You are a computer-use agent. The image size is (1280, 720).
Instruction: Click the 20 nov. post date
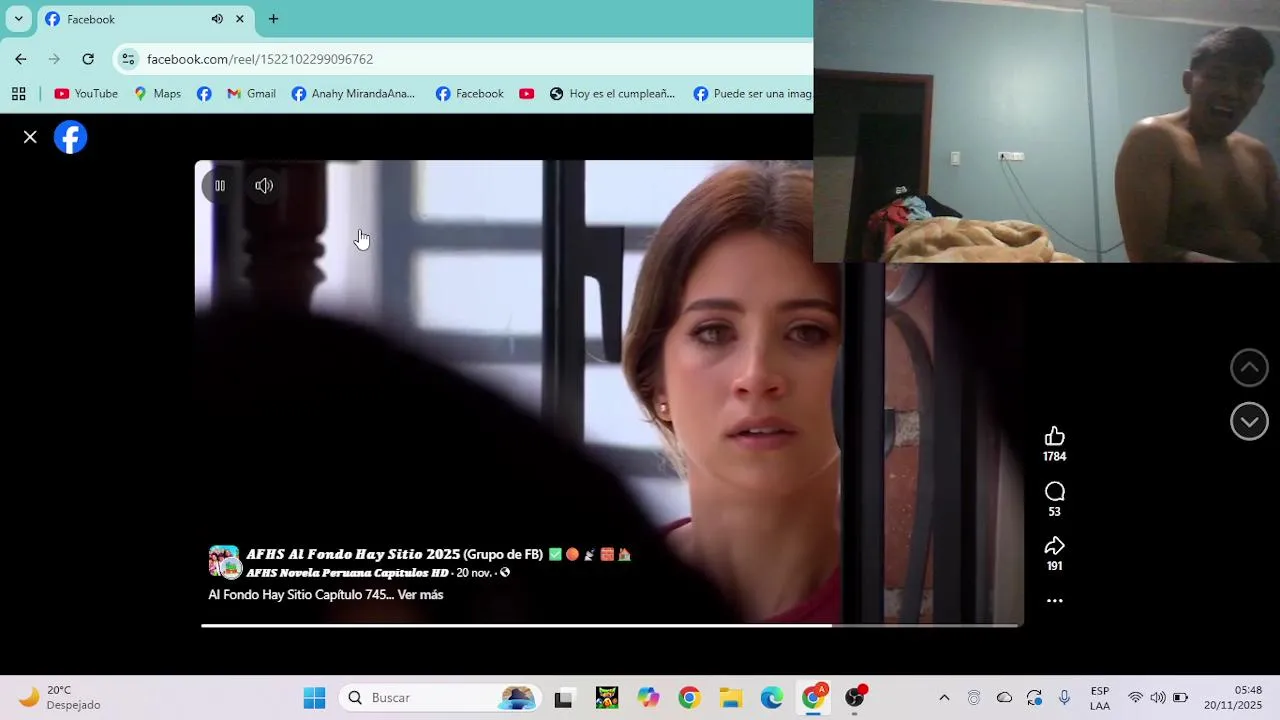[x=473, y=573]
